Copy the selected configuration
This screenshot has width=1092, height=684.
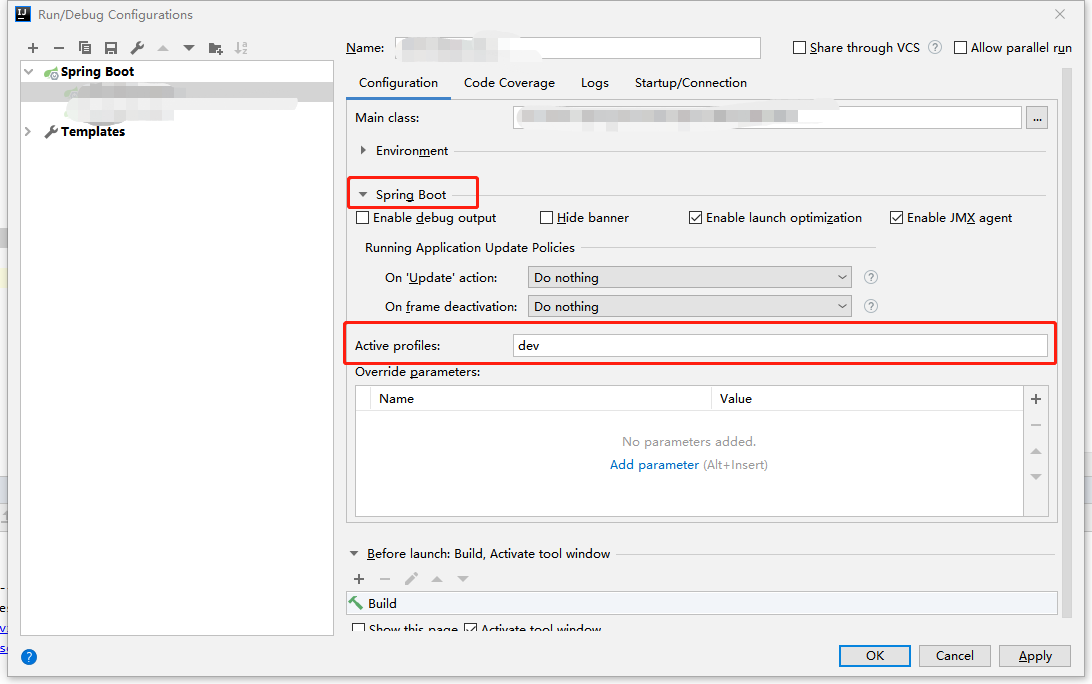point(85,48)
